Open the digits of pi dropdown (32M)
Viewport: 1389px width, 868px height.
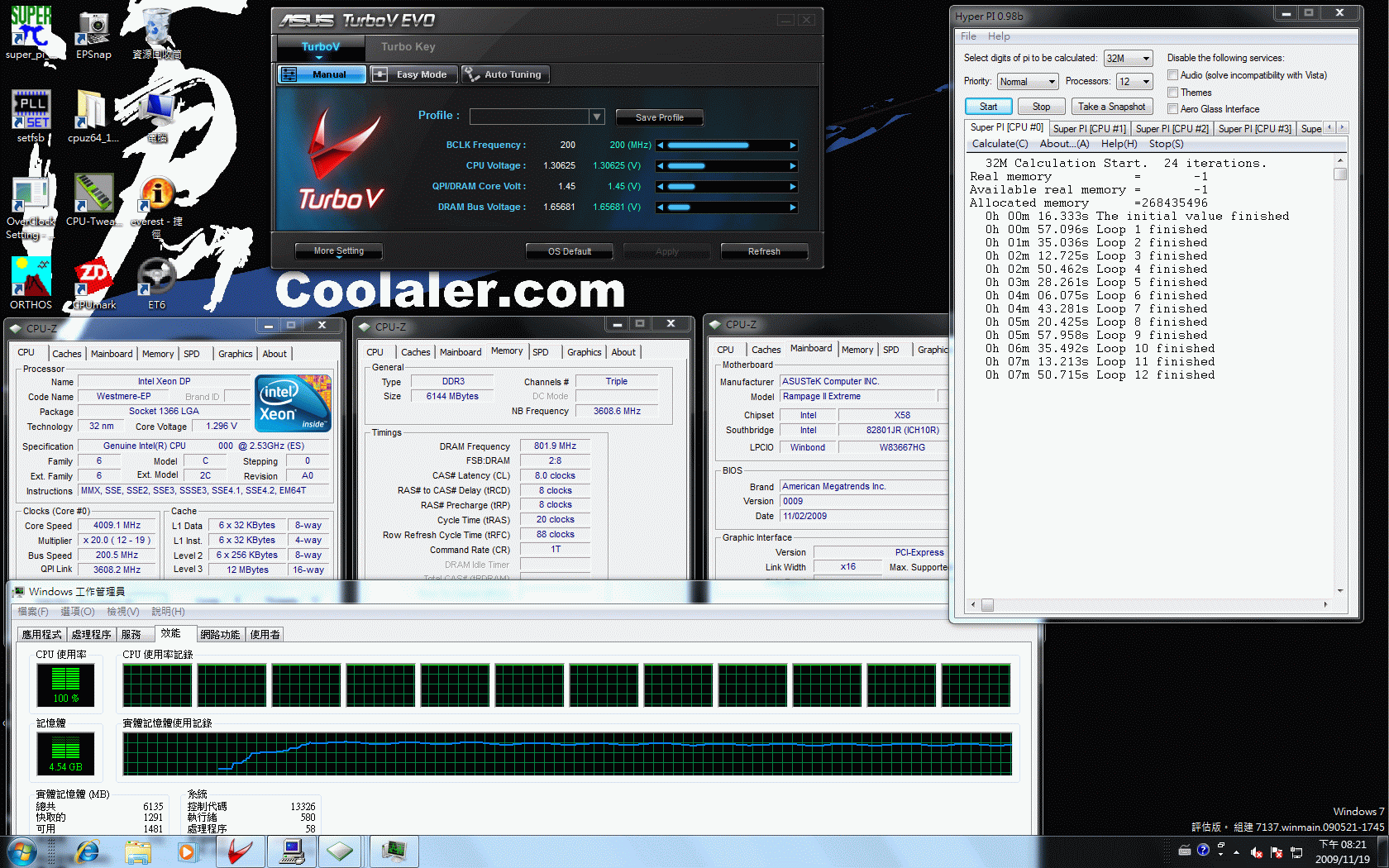pyautogui.click(x=1129, y=59)
